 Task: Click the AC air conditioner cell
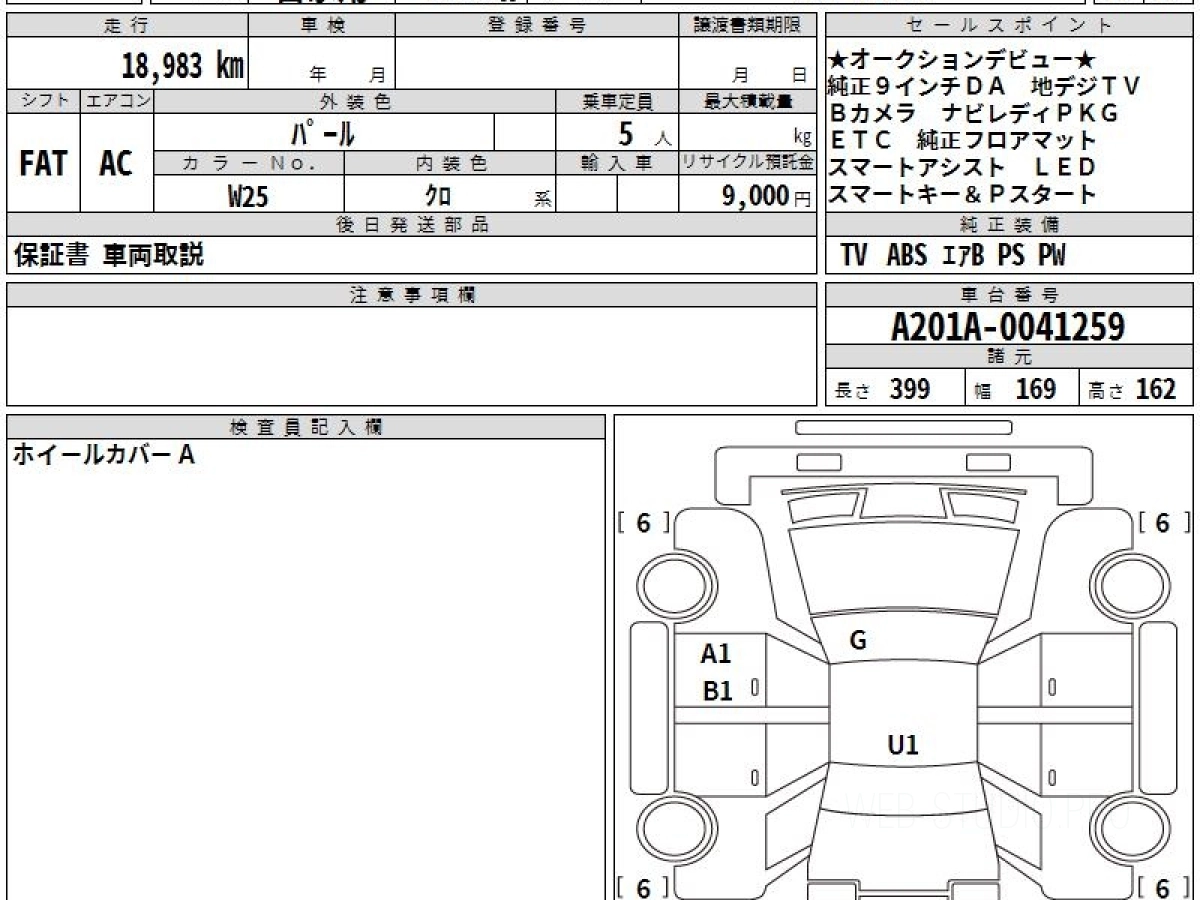116,164
